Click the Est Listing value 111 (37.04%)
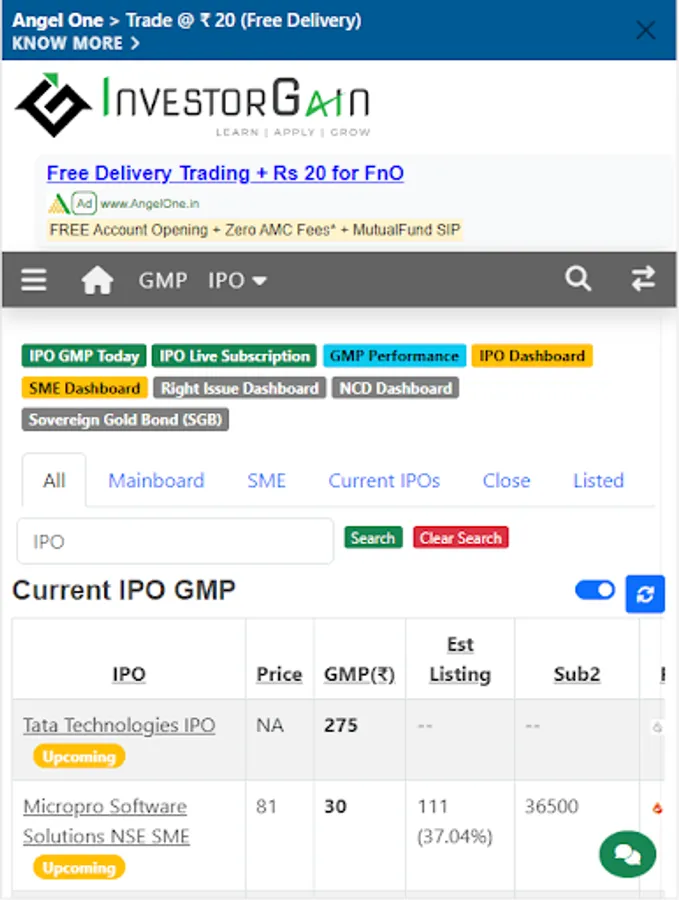The height and width of the screenshot is (900, 679). [455, 821]
